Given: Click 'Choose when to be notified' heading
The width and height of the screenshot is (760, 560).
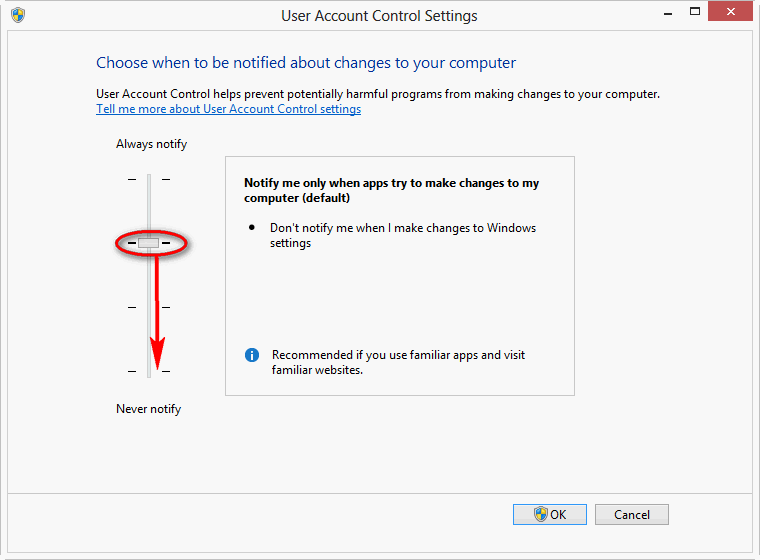Looking at the screenshot, I should [x=306, y=63].
